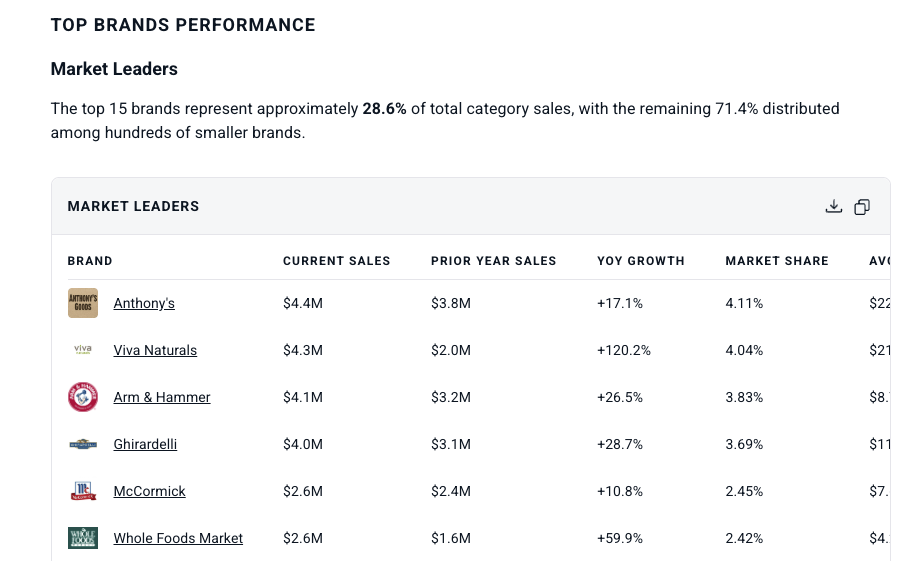Click the Ghirardelli brand logo
This screenshot has height=561, width=911.
pos(83,444)
